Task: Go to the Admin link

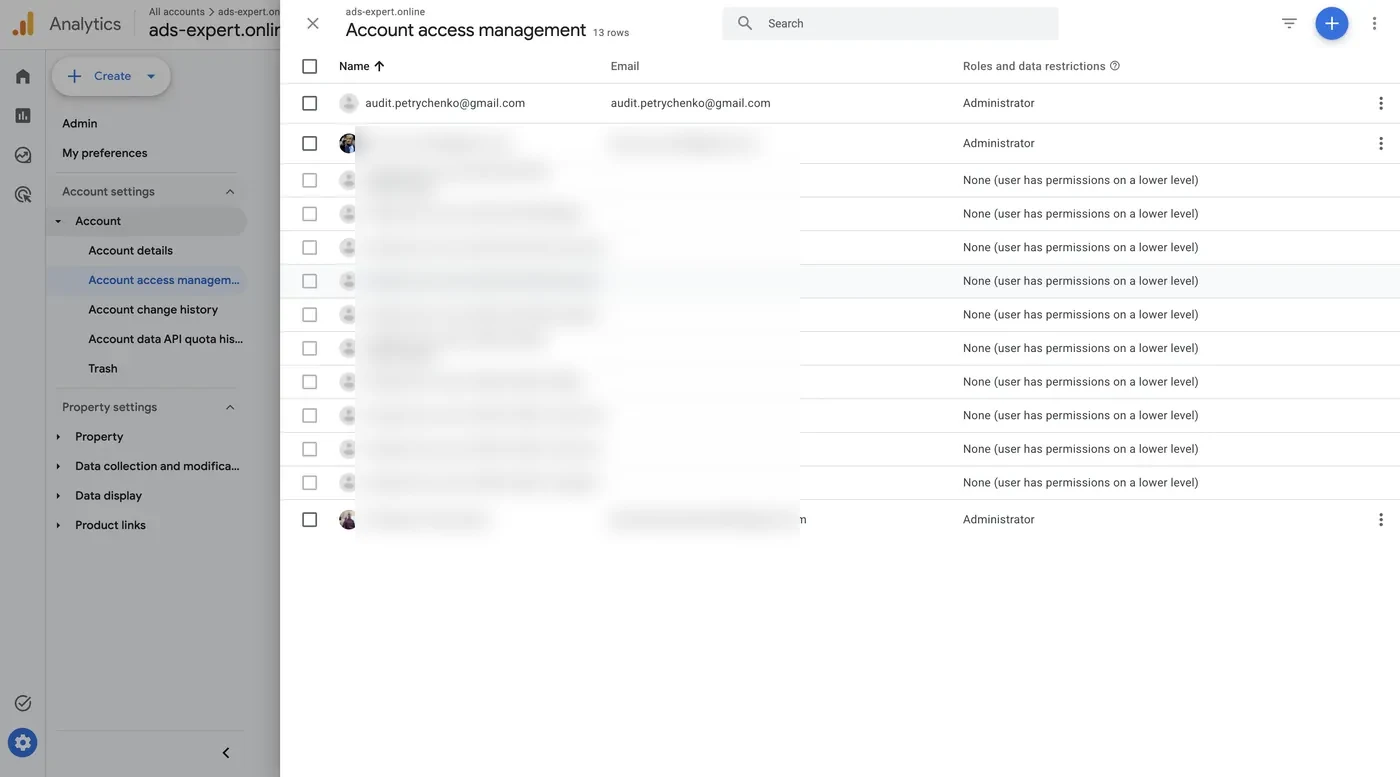Action: pyautogui.click(x=80, y=123)
